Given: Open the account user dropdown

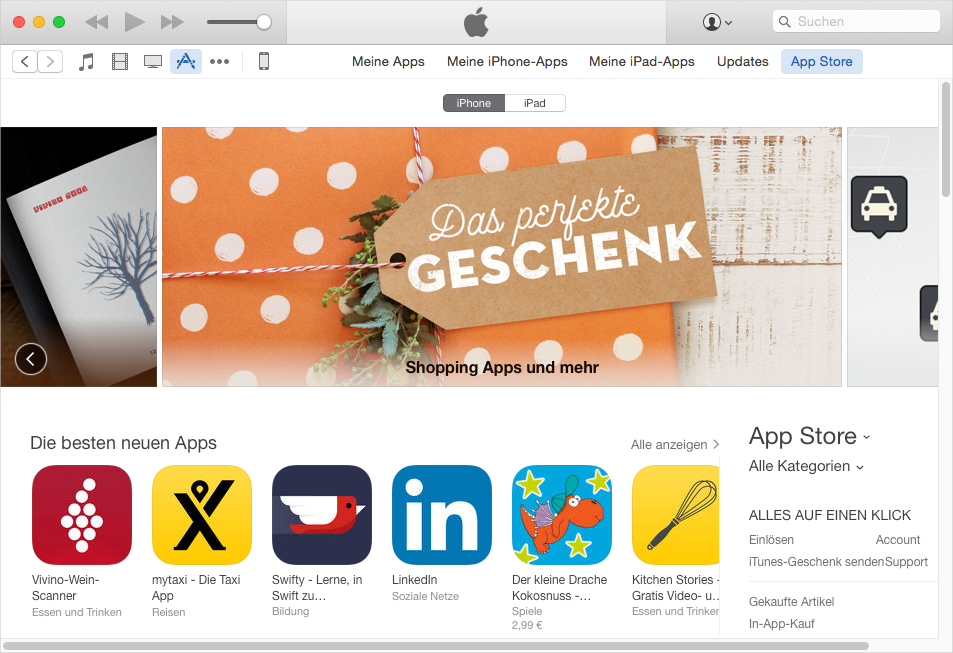Looking at the screenshot, I should 717,22.
